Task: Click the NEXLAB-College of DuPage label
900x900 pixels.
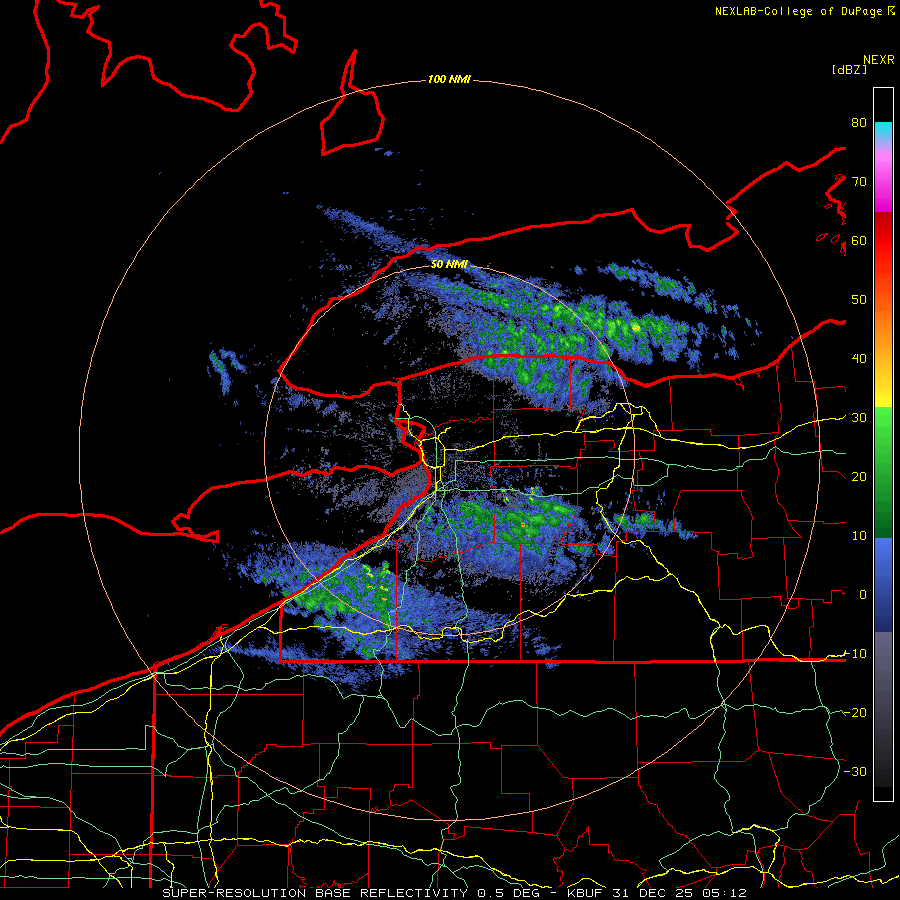Action: coord(804,11)
